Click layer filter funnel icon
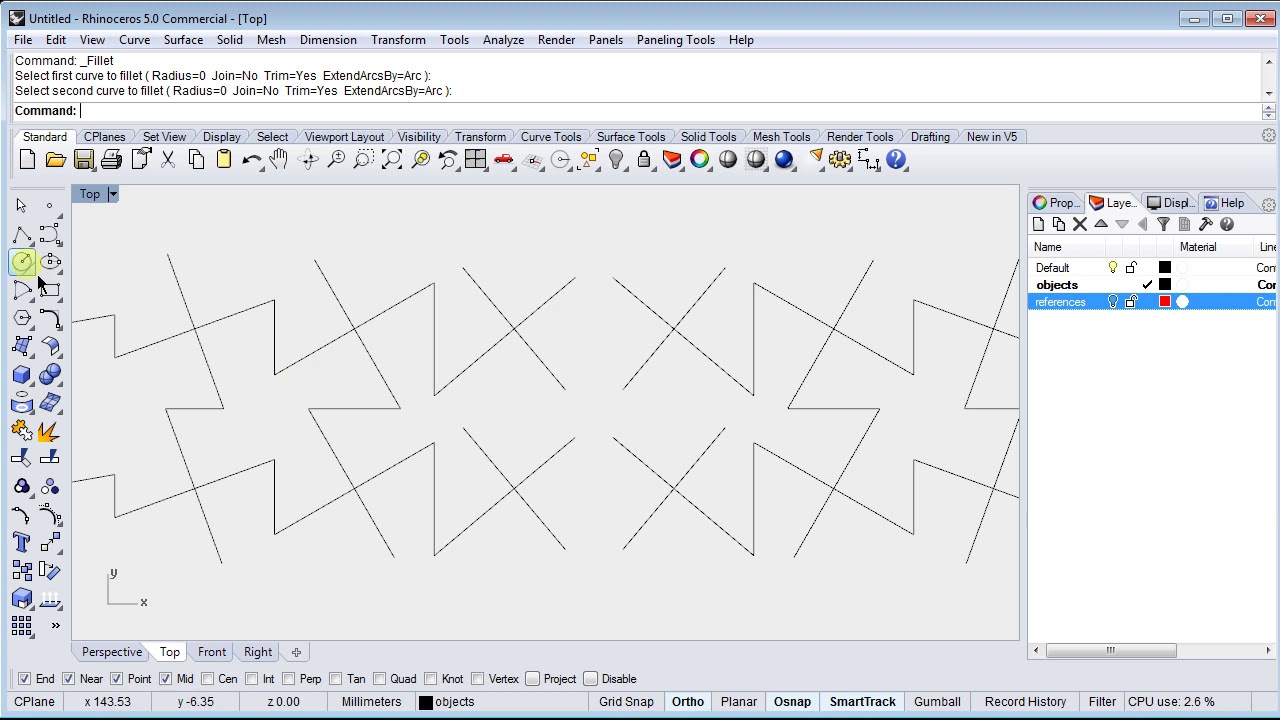 click(1163, 224)
